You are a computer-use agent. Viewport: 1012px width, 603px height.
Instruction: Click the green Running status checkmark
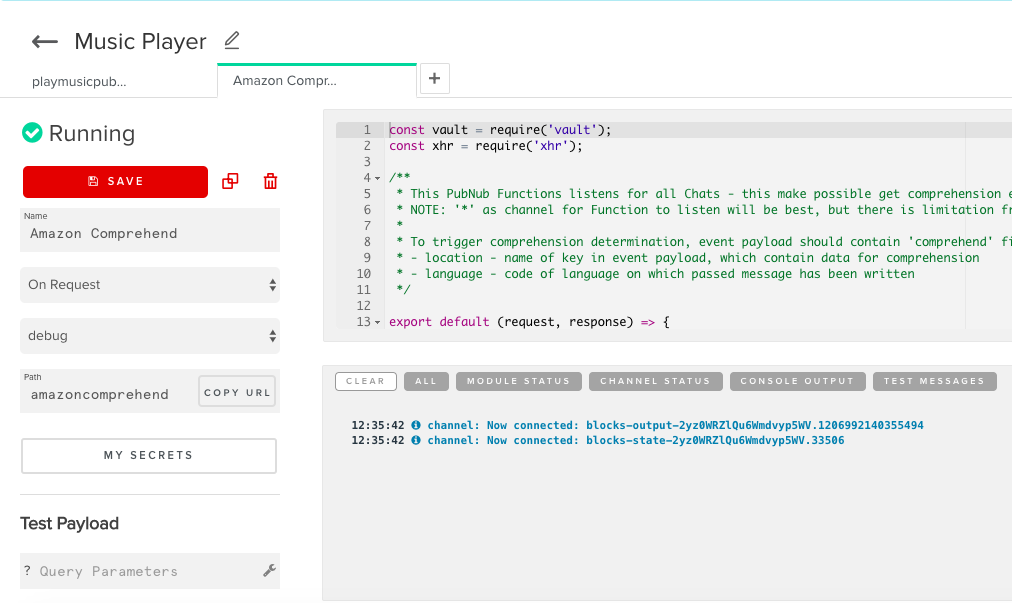pos(32,133)
